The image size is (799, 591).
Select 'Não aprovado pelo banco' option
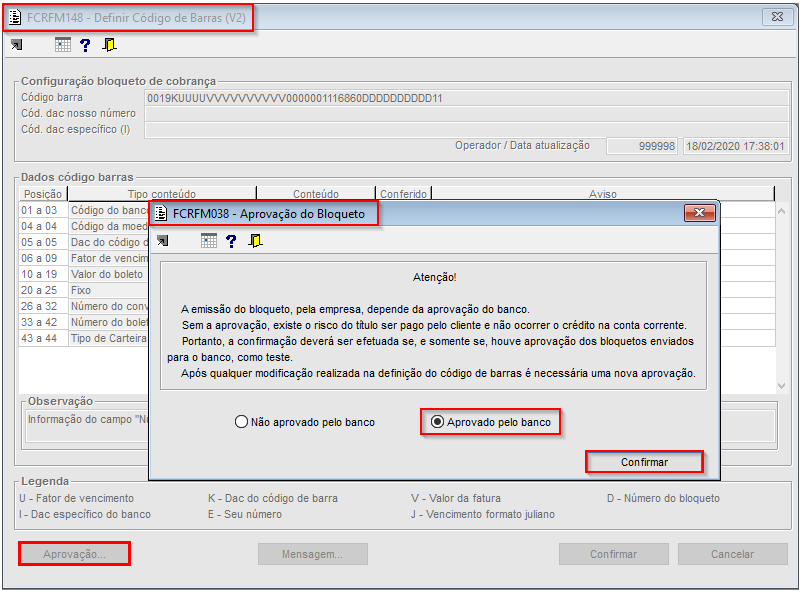point(305,422)
